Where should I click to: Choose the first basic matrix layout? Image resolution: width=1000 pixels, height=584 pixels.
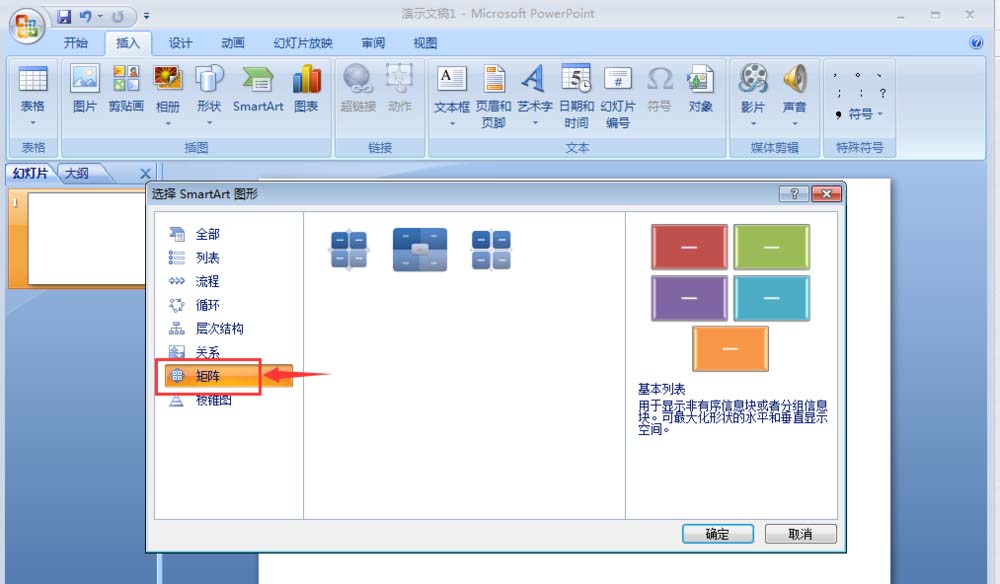(x=349, y=250)
